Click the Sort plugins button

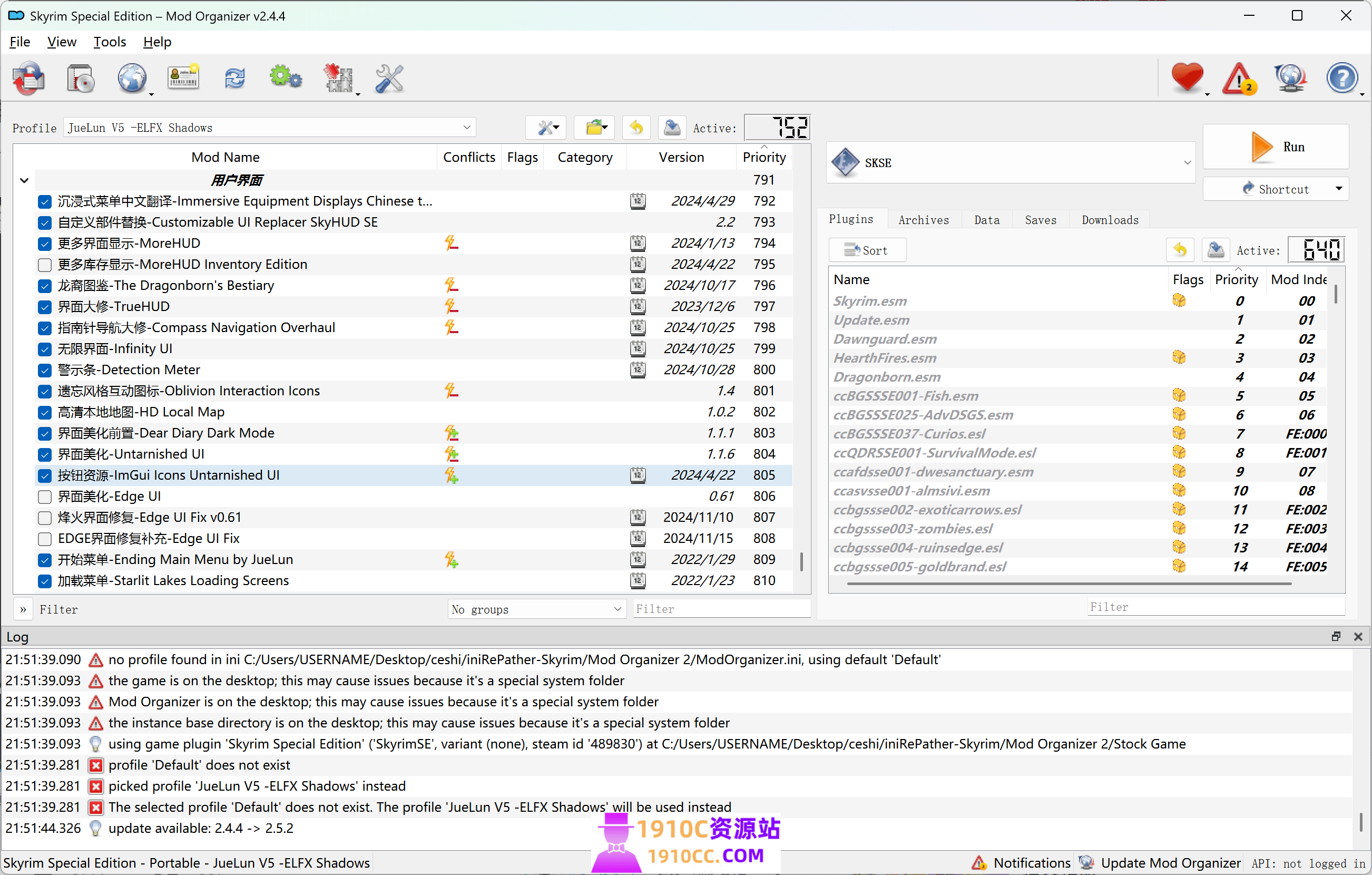coord(867,250)
